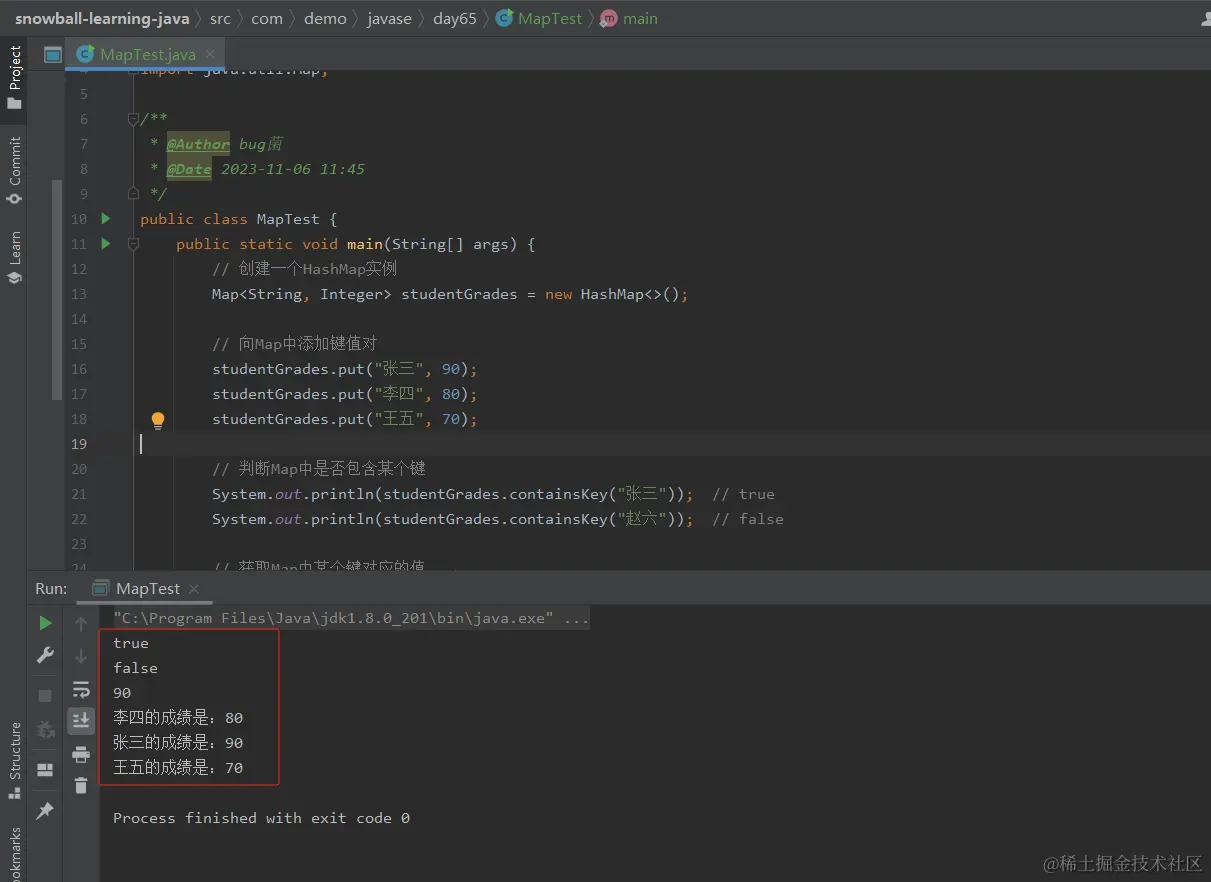Navigate down the stack trace arrow
This screenshot has height=882, width=1211.
(x=81, y=656)
